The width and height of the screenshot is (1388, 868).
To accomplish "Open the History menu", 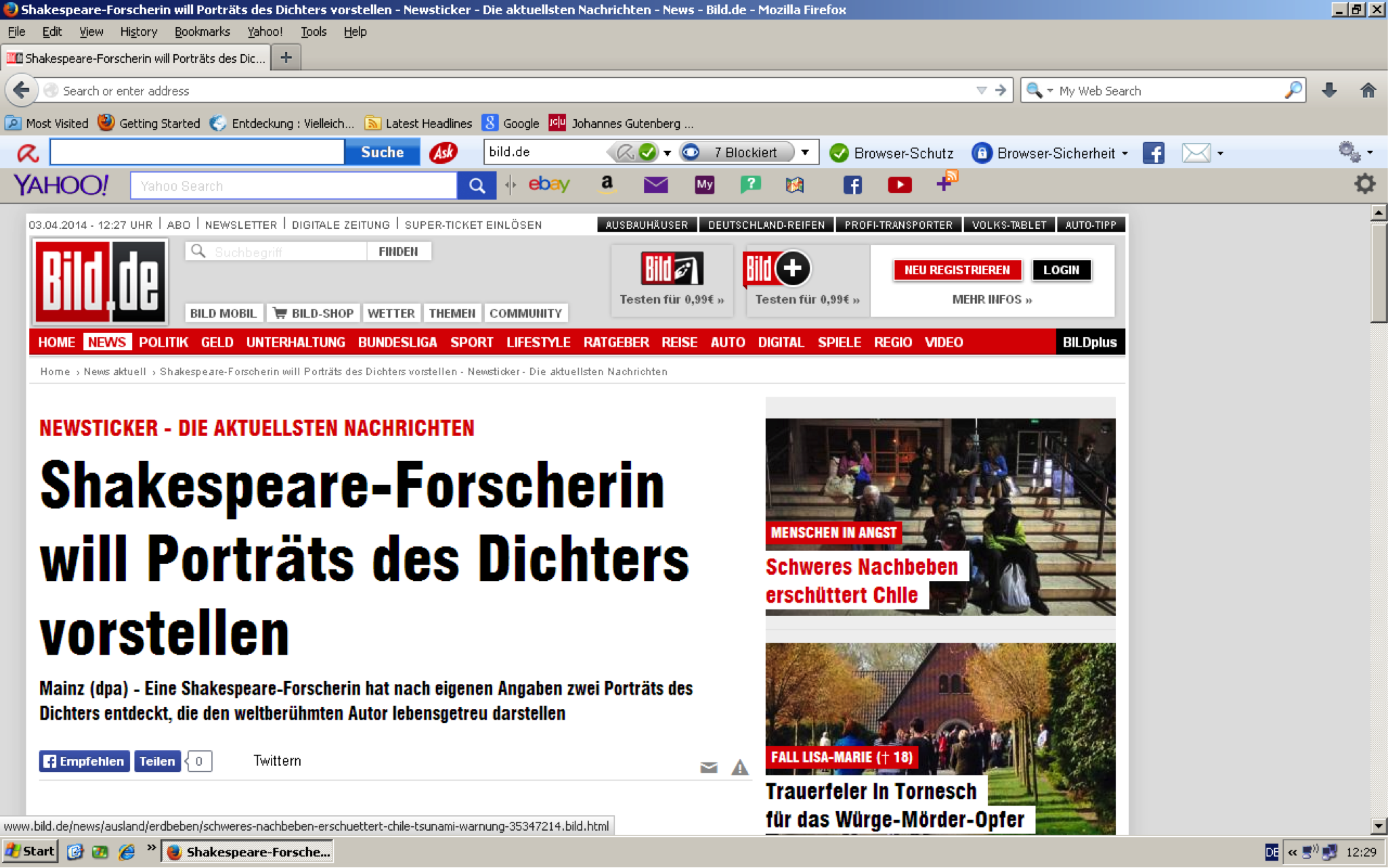I will (138, 32).
